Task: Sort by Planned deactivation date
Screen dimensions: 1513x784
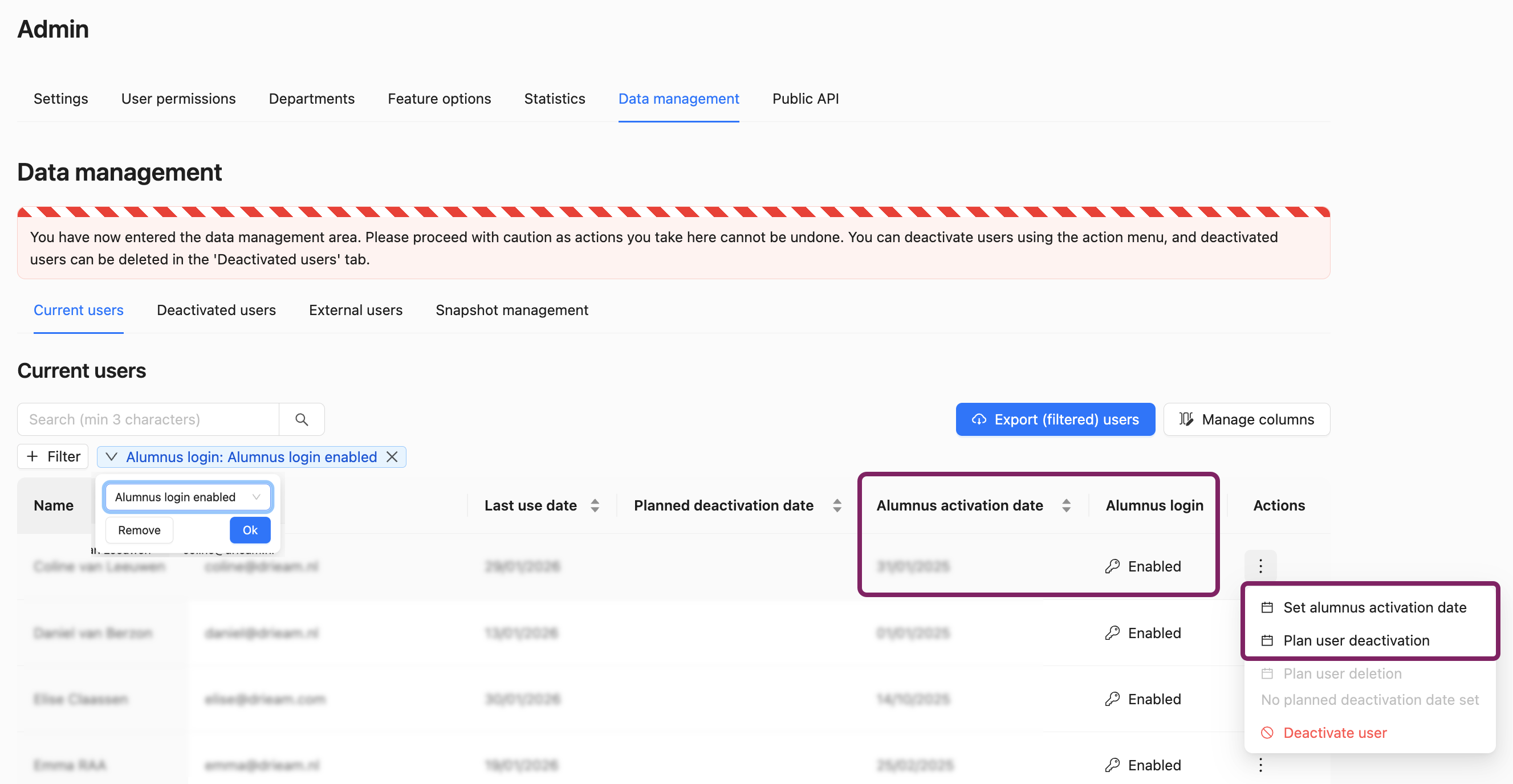Action: pyautogui.click(x=837, y=505)
